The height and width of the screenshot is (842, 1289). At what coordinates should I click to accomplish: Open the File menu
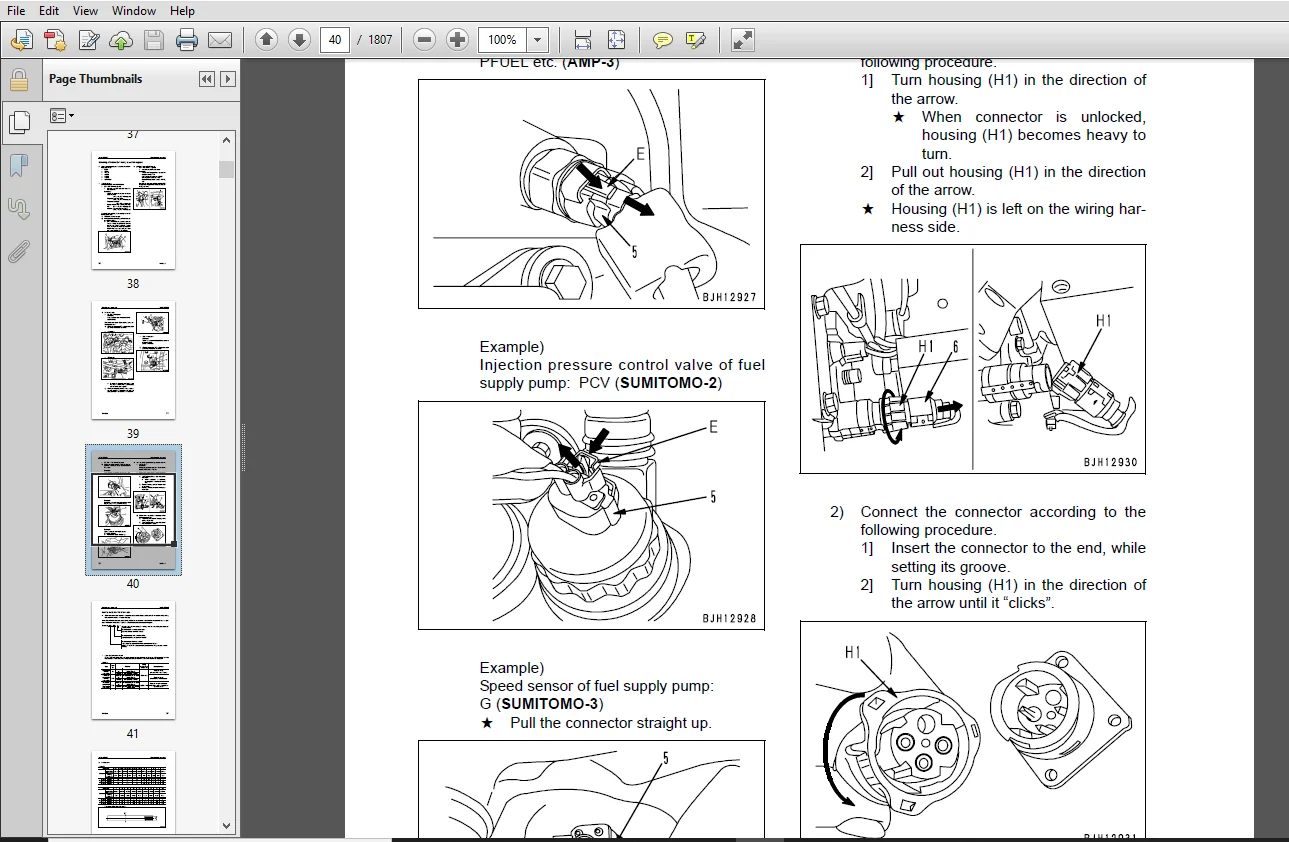(x=16, y=10)
